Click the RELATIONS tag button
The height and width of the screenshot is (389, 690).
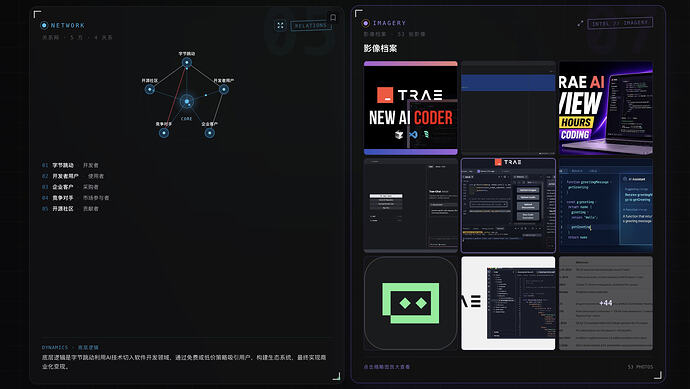[x=311, y=26]
